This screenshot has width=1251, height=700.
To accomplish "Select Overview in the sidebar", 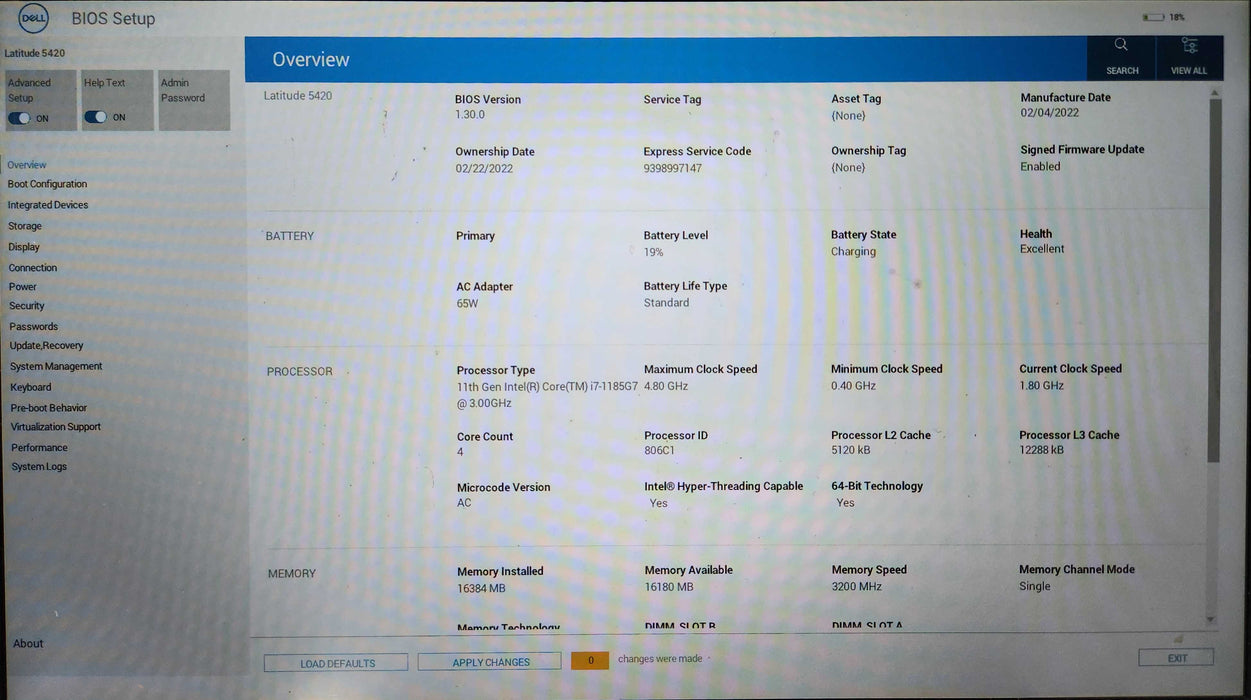I will [x=27, y=165].
